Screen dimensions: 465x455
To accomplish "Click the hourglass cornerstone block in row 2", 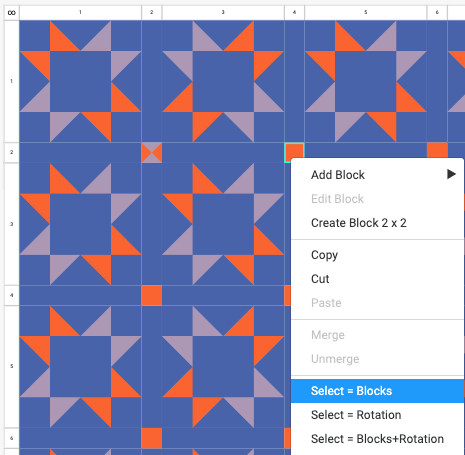I will click(152, 153).
